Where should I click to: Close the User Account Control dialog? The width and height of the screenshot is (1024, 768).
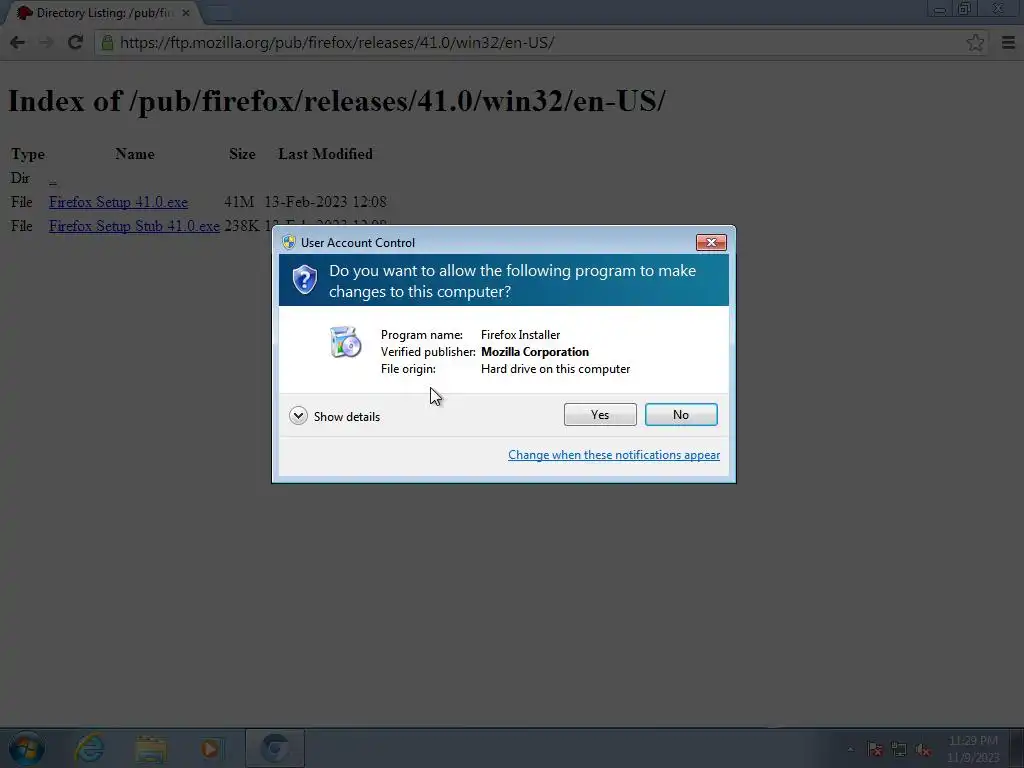tap(711, 242)
